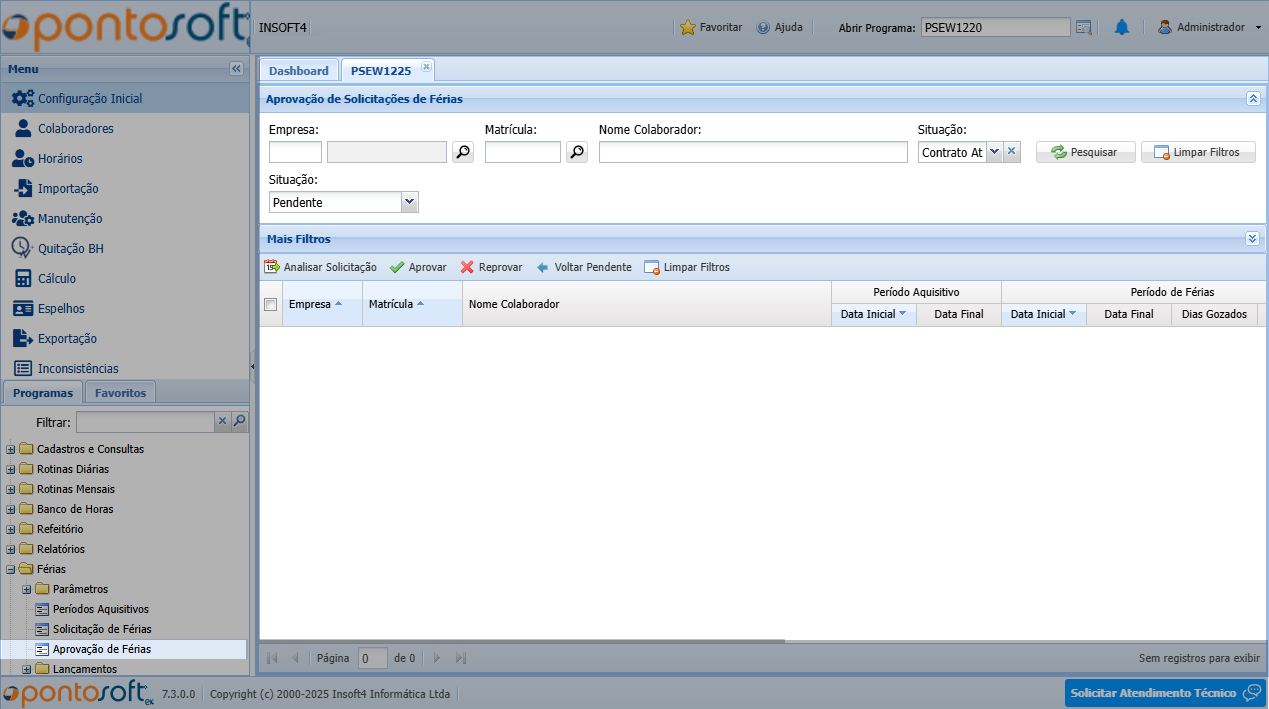The height and width of the screenshot is (709, 1269).
Task: Click the Favoritar star icon
Action: 688,28
